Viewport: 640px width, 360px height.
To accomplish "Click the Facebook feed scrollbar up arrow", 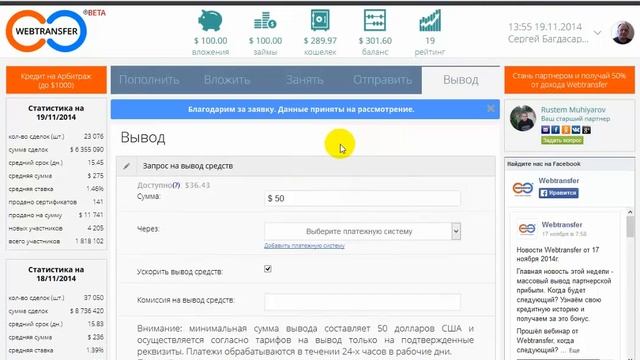I will 630,212.
